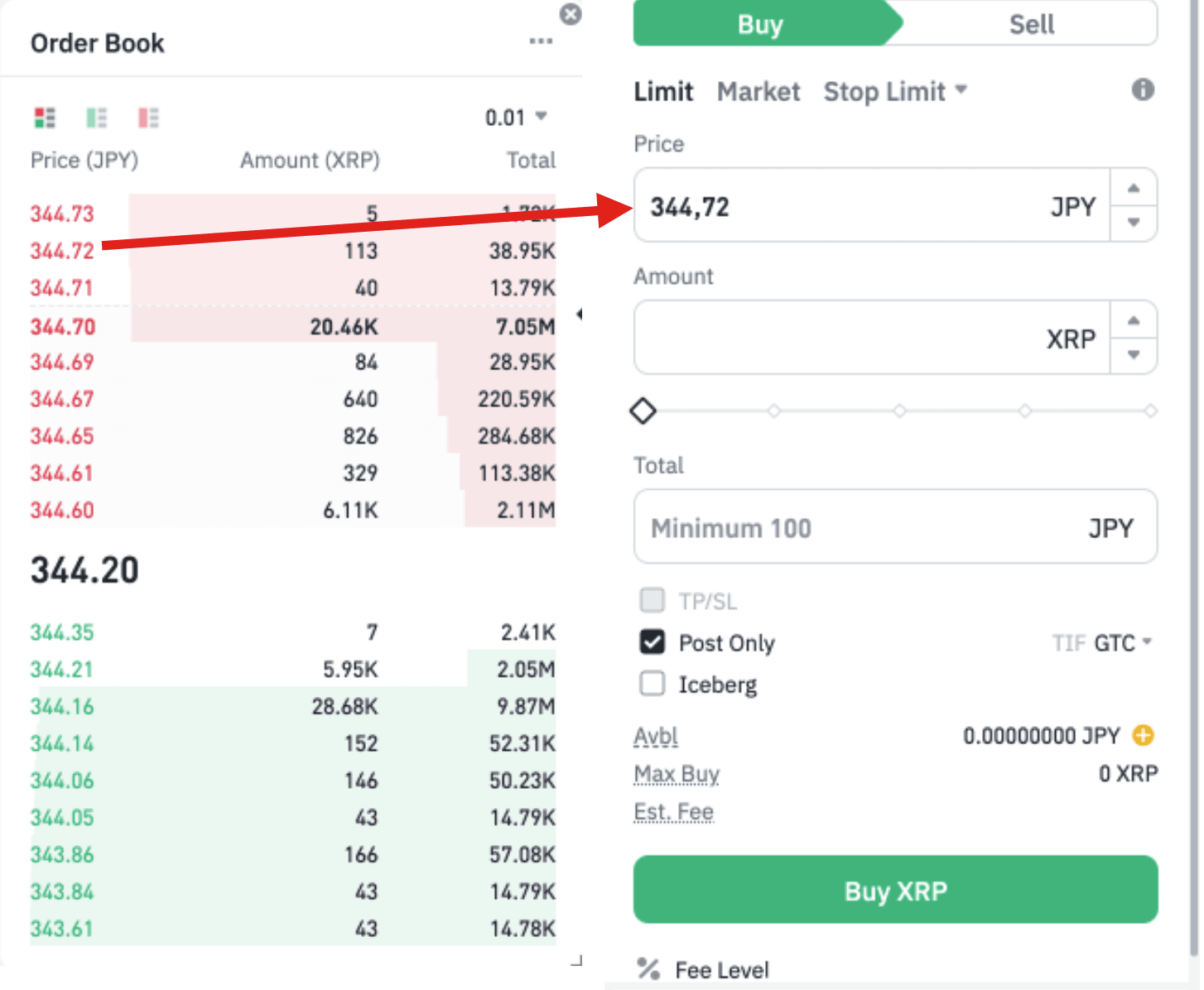The height and width of the screenshot is (990, 1204).
Task: Show both buy and sell orders view icon
Action: click(45, 118)
